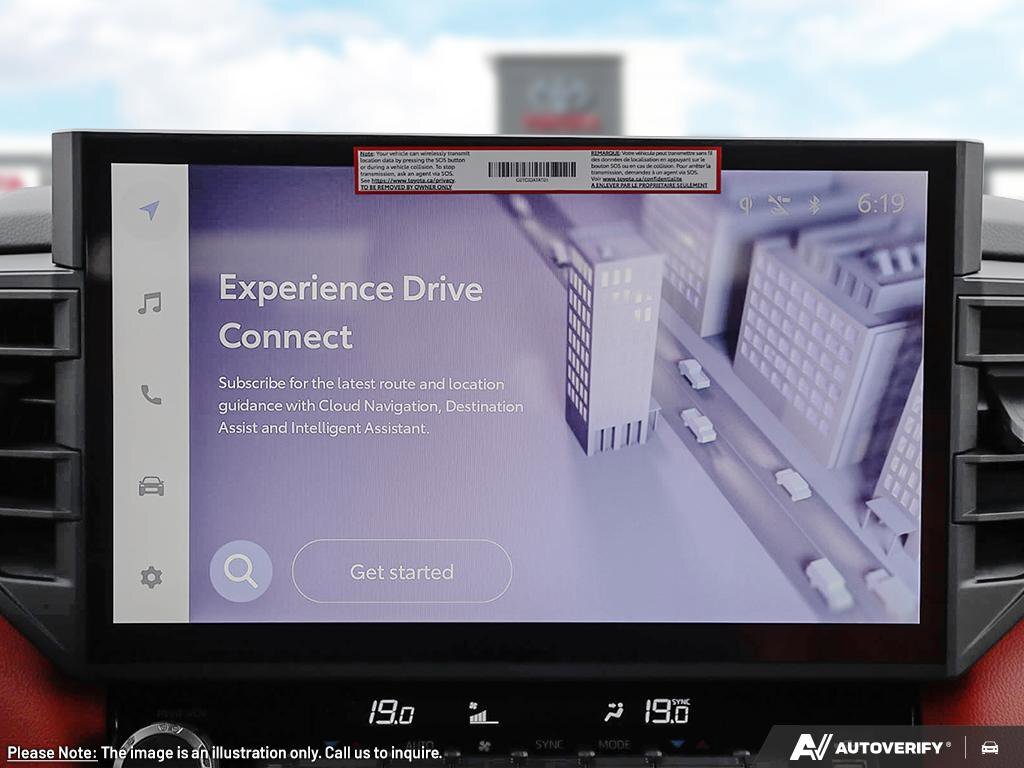
Task: Open the Music note audio menu
Action: 150,303
